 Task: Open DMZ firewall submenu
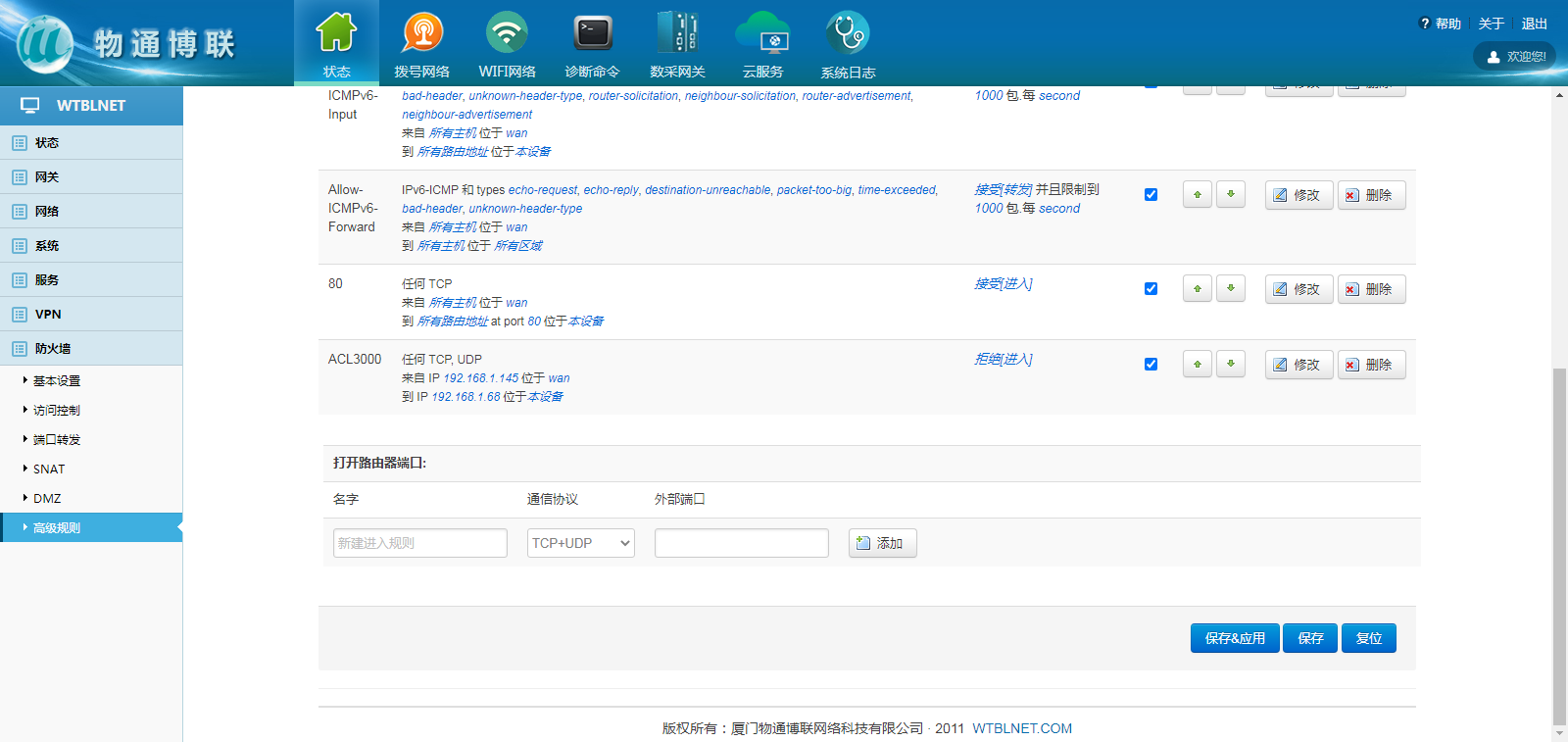pos(47,499)
